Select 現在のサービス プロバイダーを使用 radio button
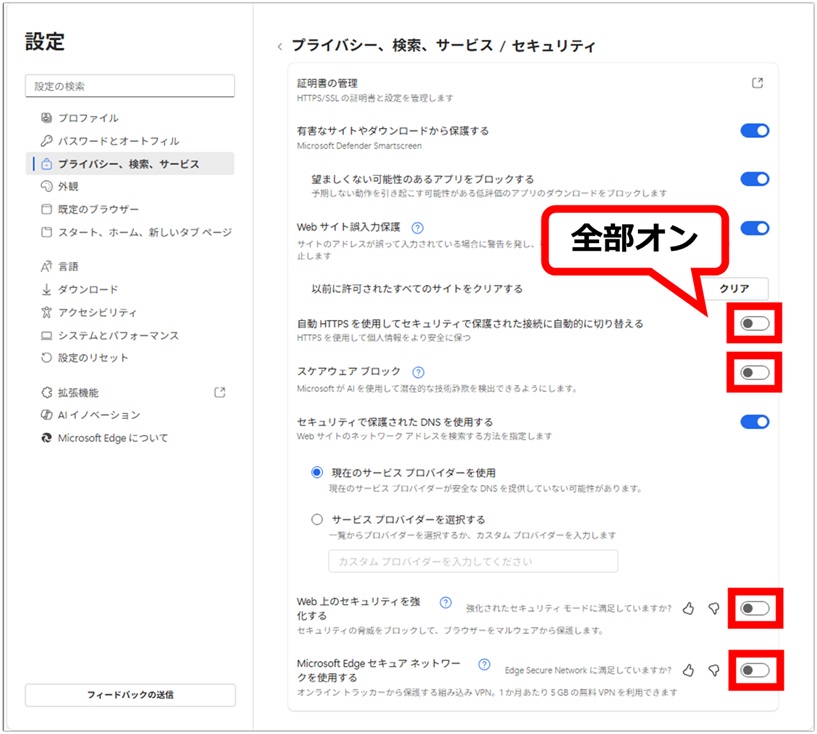 coord(317,472)
